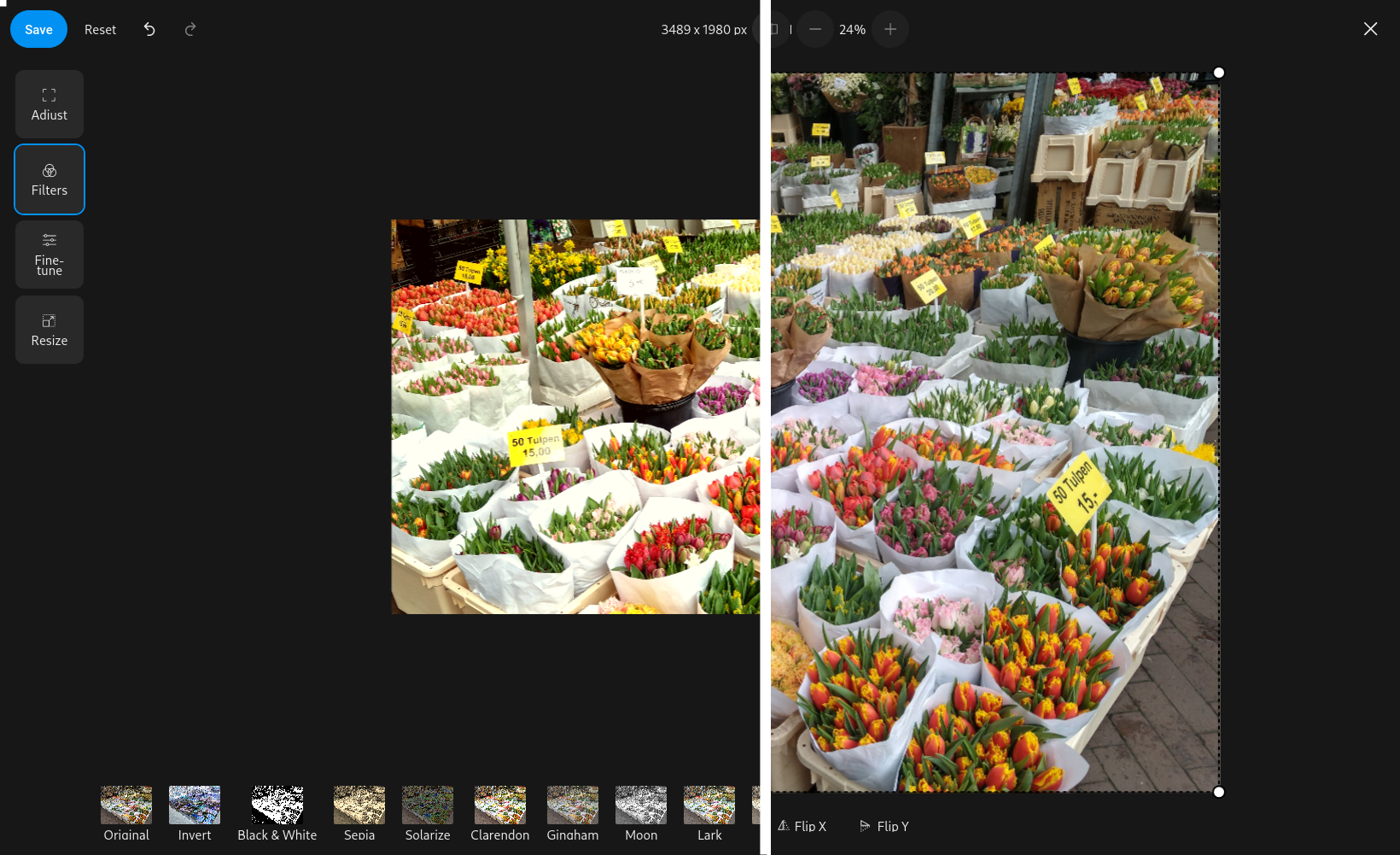Zoom in with the plus button

(890, 29)
